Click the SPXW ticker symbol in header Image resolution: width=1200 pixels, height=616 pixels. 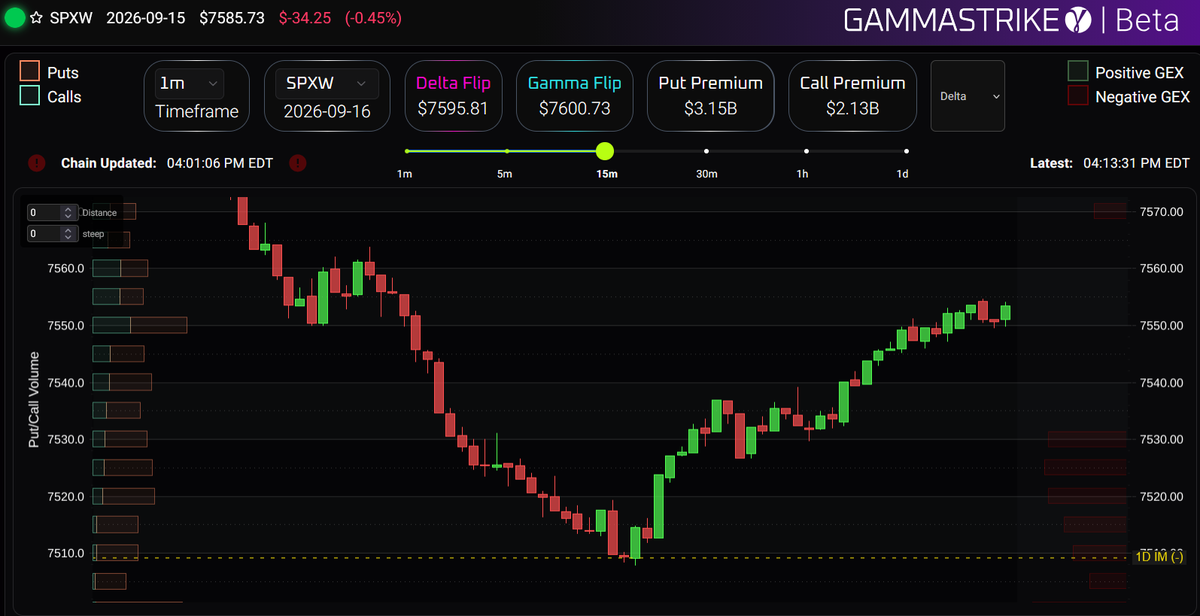point(71,18)
